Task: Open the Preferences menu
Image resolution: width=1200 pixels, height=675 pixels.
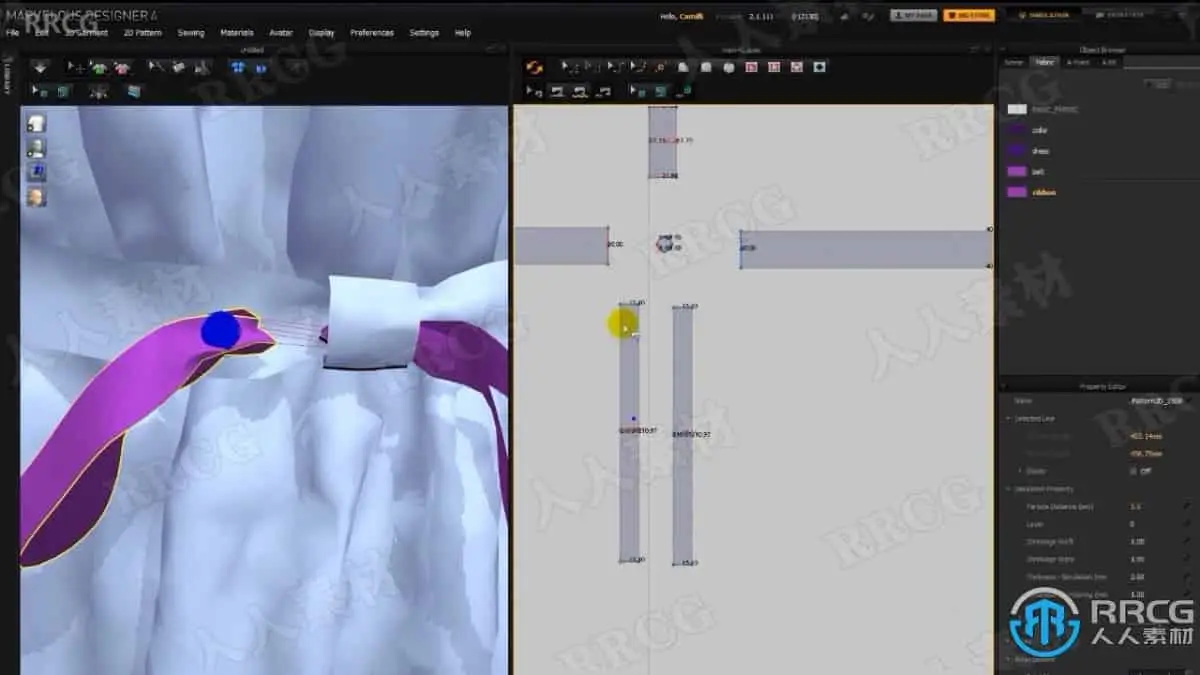Action: pyautogui.click(x=372, y=33)
